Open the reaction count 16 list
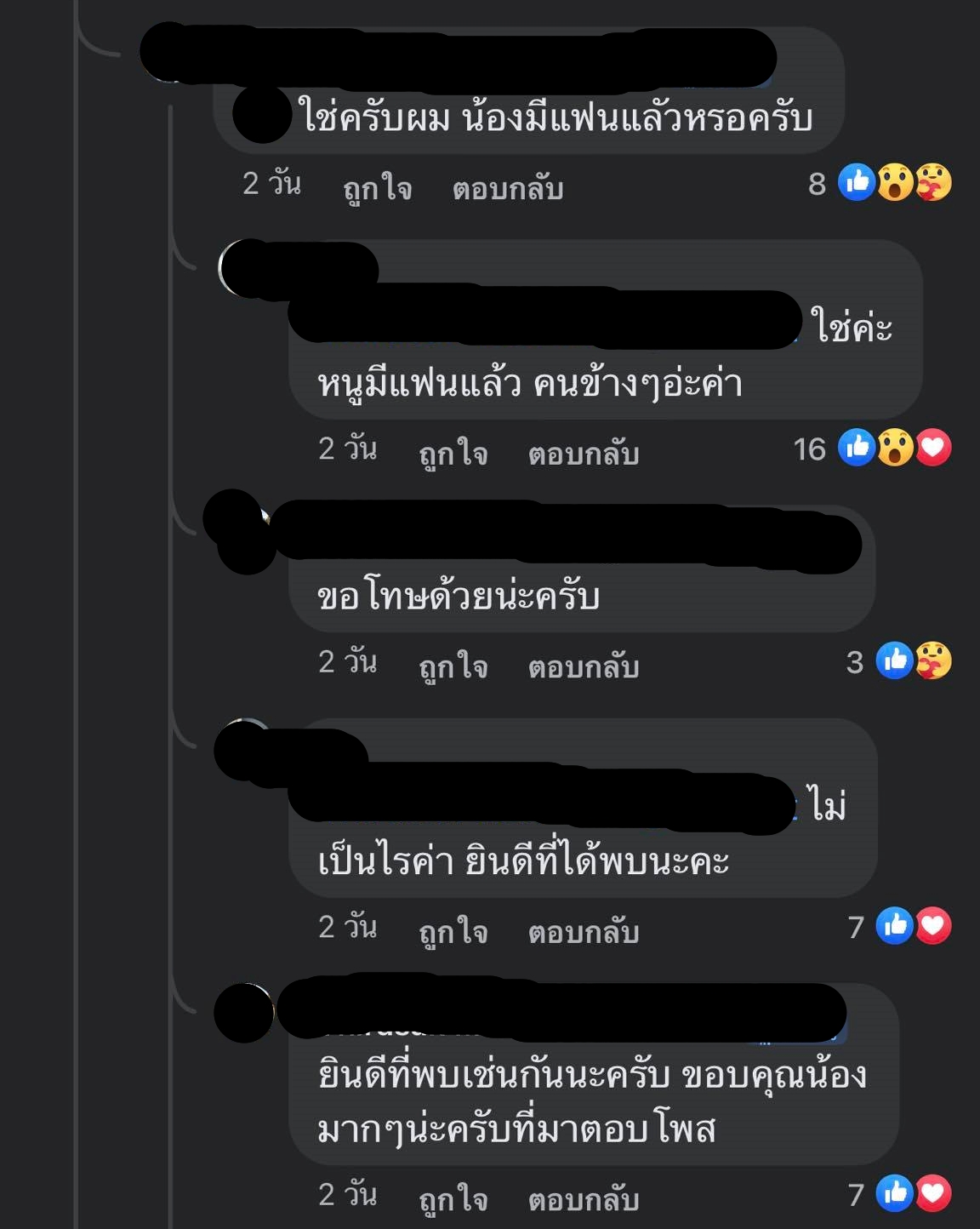Screen dimensions: 980x1229 [810, 449]
